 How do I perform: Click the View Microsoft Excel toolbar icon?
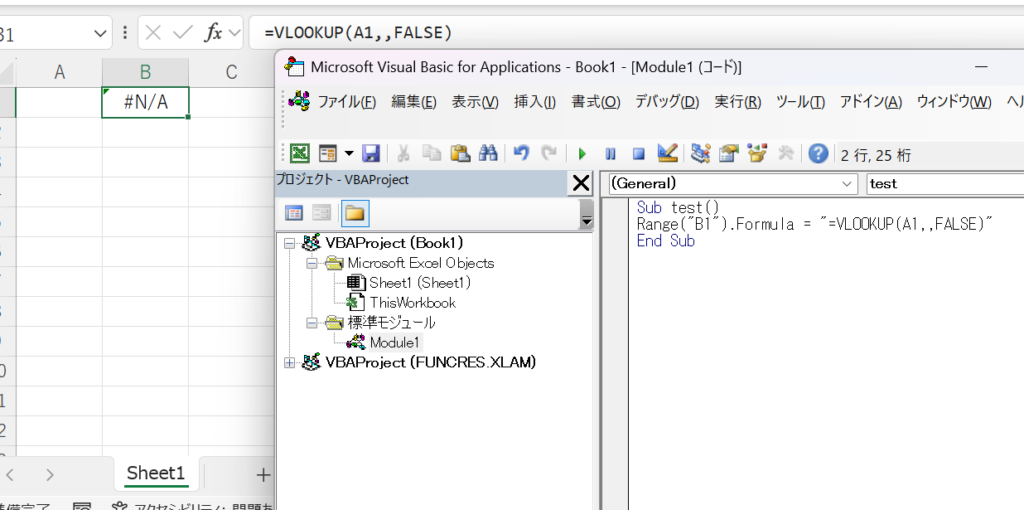pos(300,153)
